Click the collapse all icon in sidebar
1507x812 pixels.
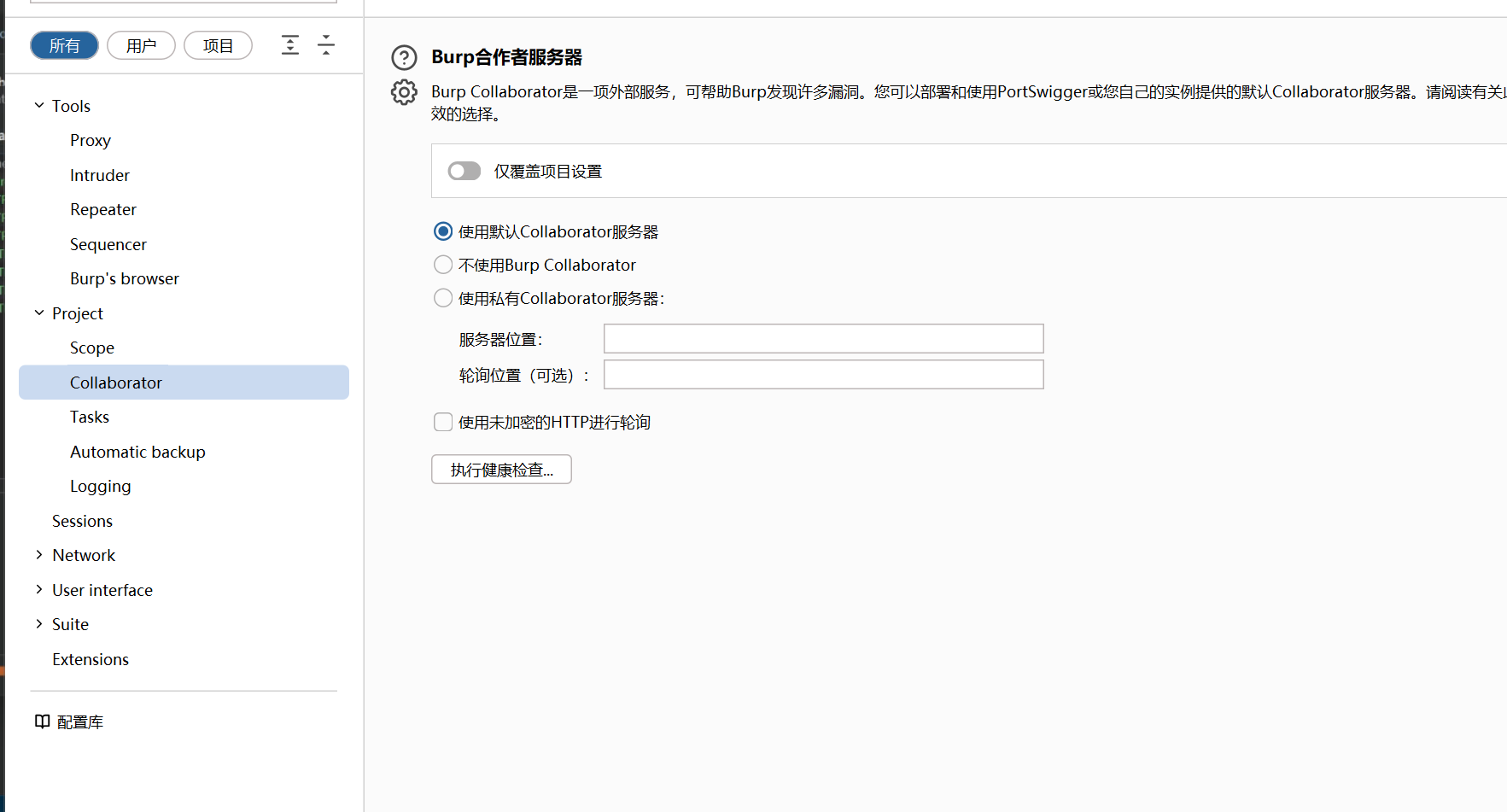[x=326, y=45]
